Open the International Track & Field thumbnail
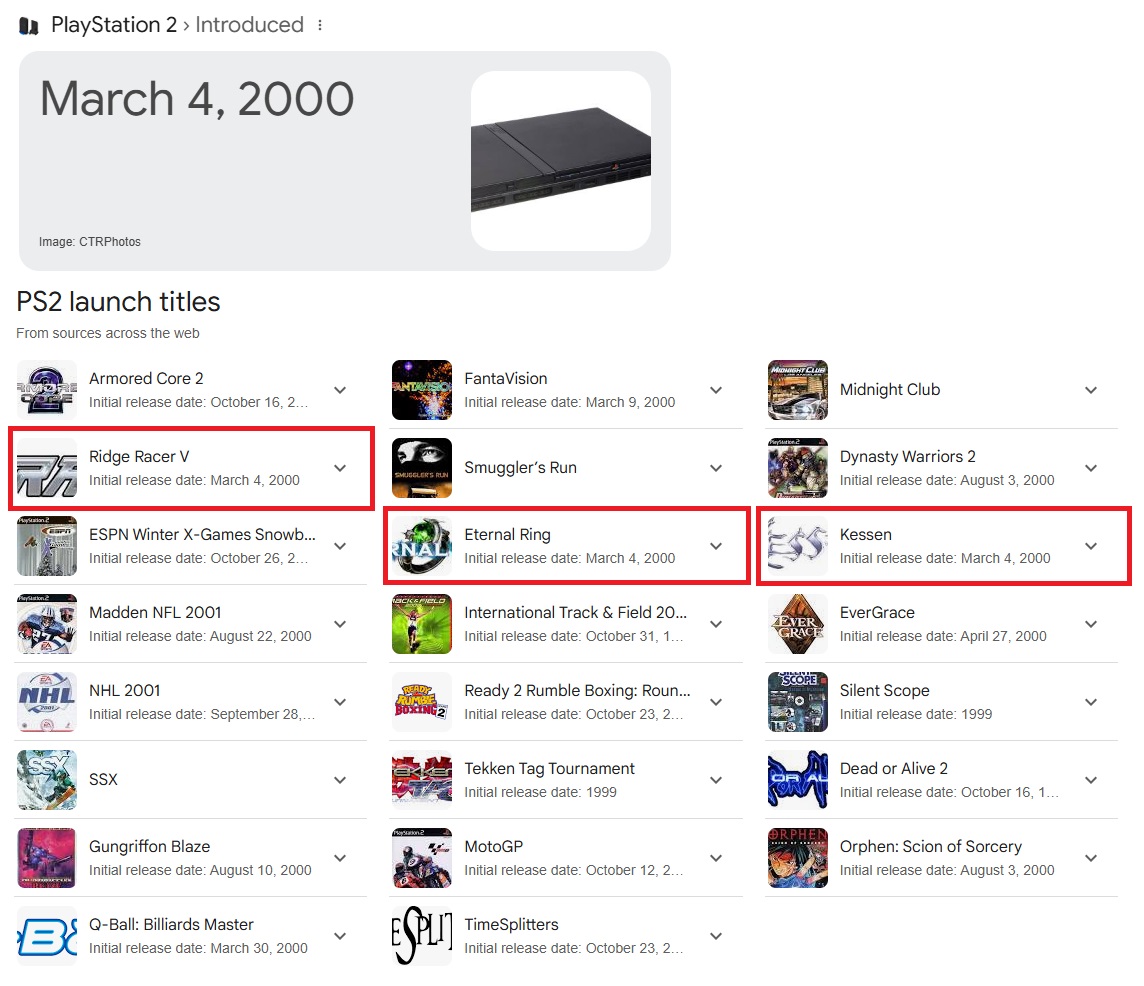The height and width of the screenshot is (986, 1144). pos(422,624)
